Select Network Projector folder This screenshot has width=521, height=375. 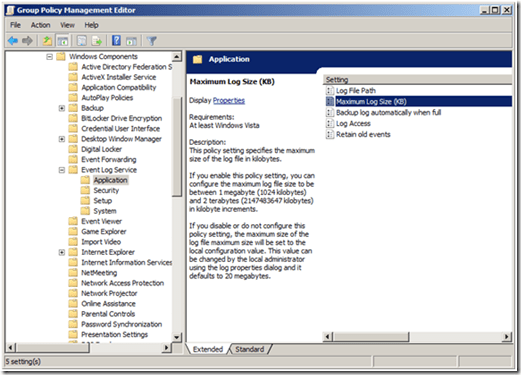pyautogui.click(x=109, y=293)
